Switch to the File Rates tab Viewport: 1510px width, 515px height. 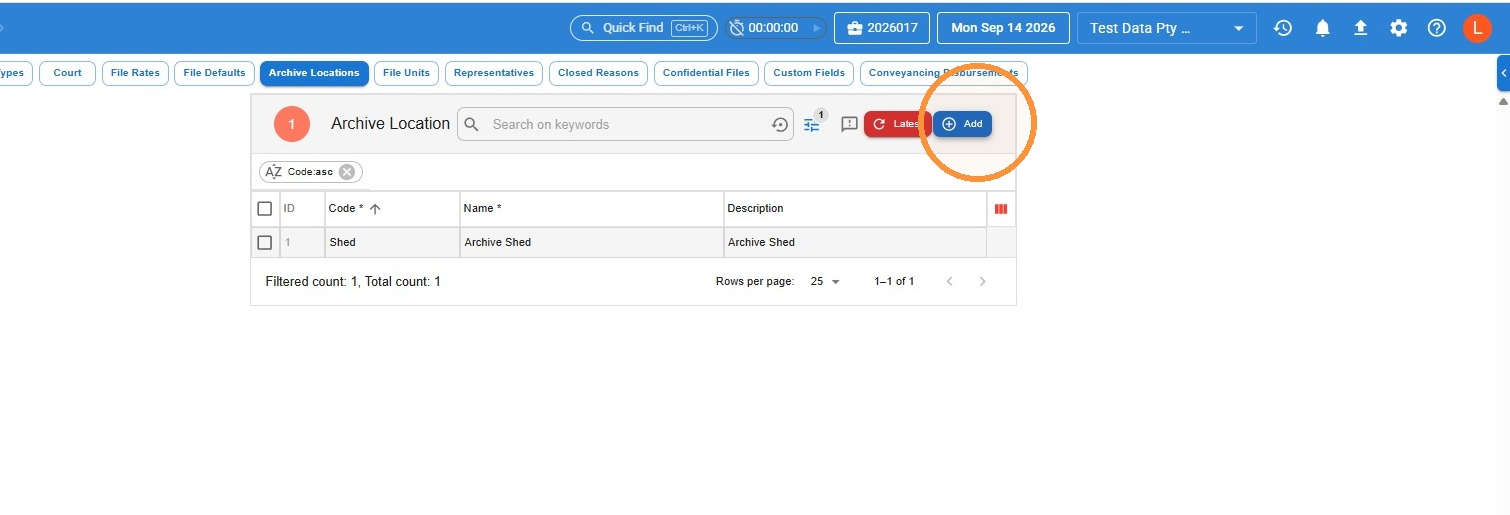135,73
